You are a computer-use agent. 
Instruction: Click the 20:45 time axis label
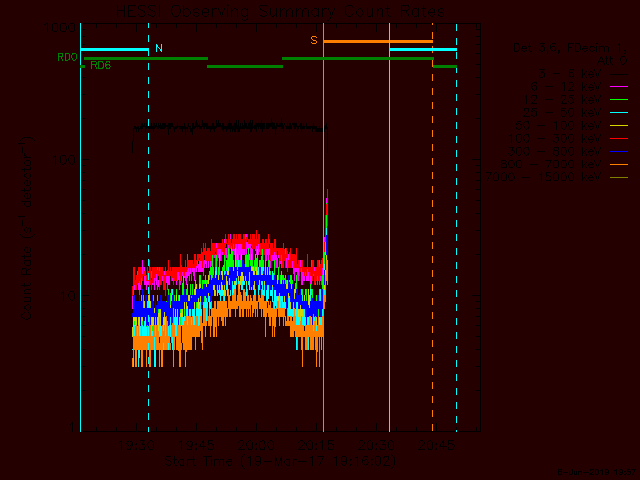(436, 445)
